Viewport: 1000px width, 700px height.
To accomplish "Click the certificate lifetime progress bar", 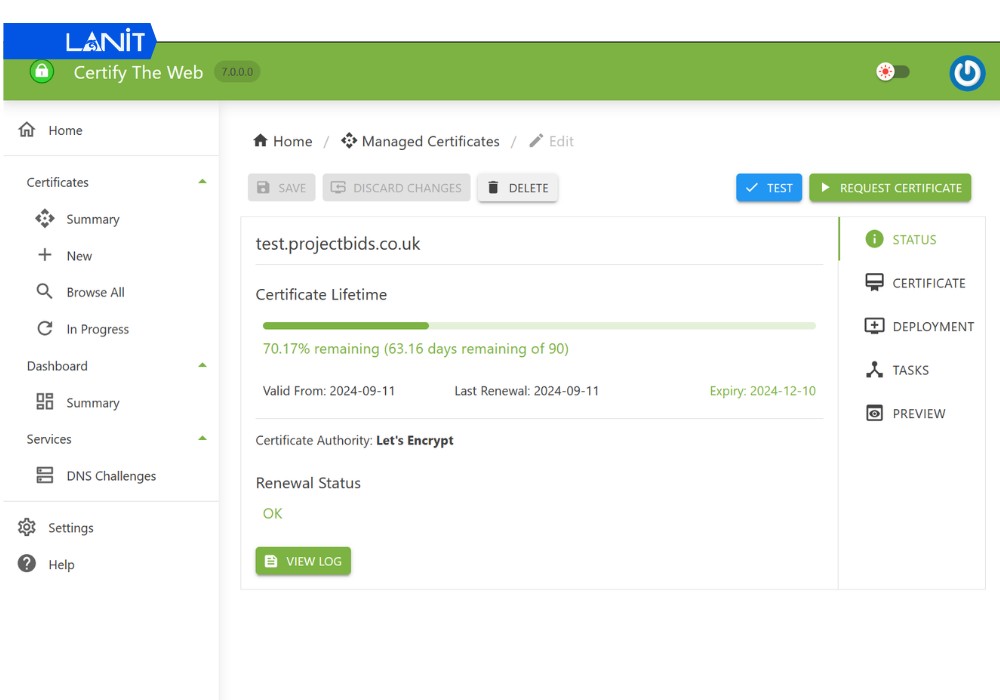I will click(539, 326).
